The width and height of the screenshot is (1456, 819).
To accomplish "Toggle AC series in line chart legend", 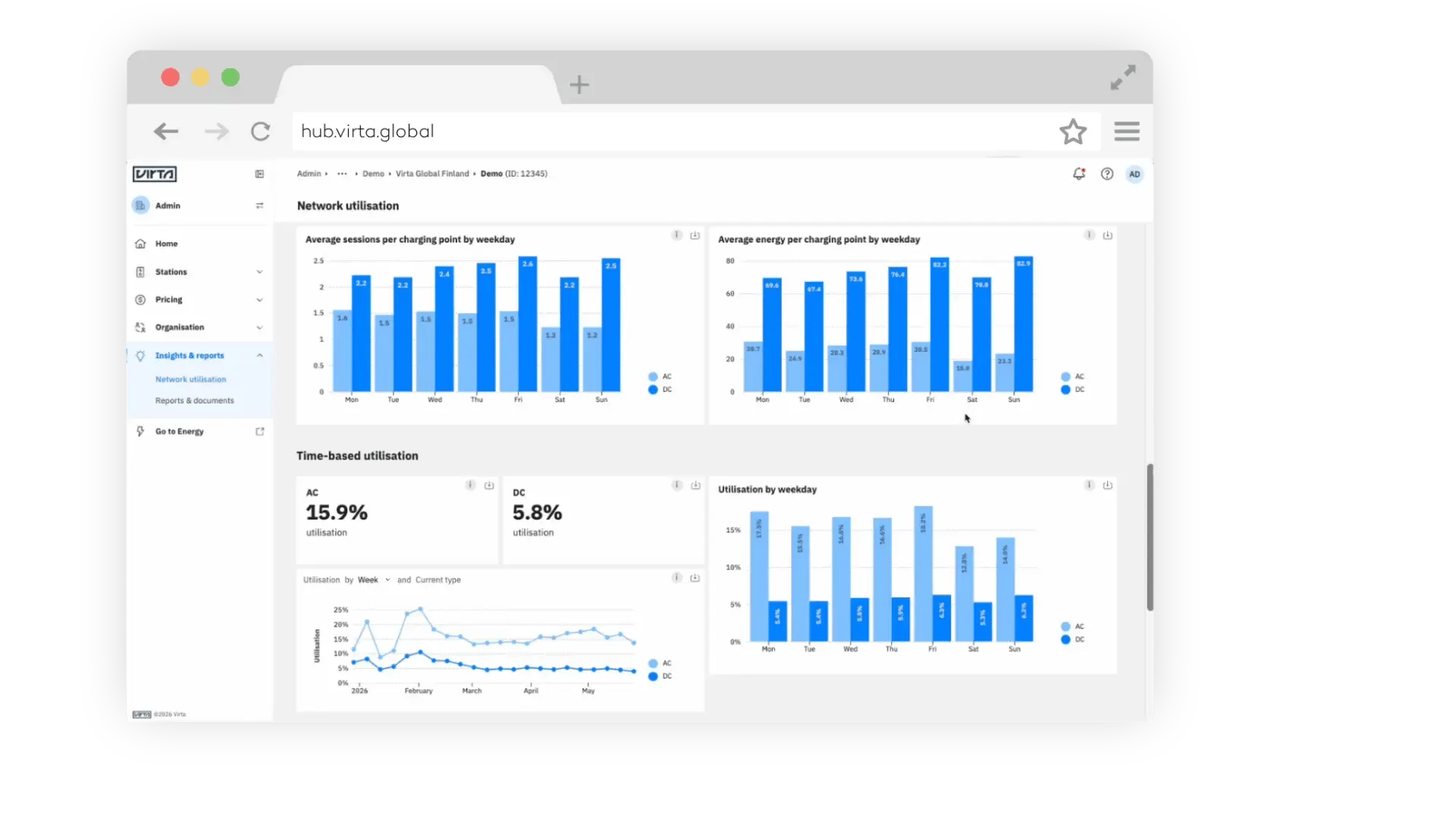I will point(660,664).
